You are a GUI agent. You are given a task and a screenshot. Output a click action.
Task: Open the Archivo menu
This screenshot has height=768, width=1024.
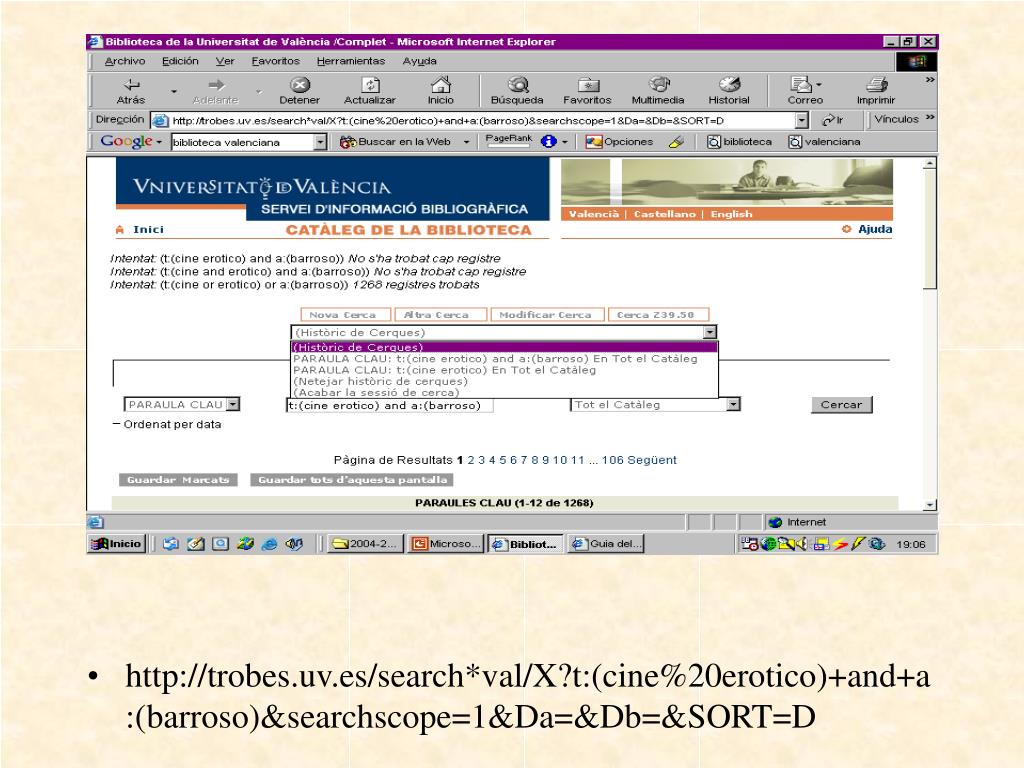[125, 61]
